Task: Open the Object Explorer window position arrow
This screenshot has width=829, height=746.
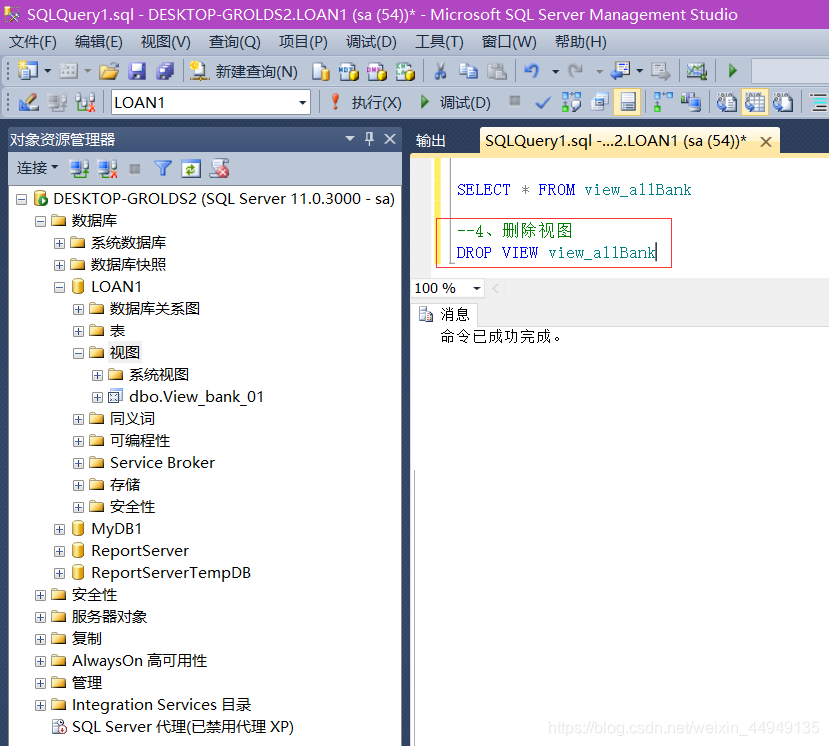Action: (349, 139)
